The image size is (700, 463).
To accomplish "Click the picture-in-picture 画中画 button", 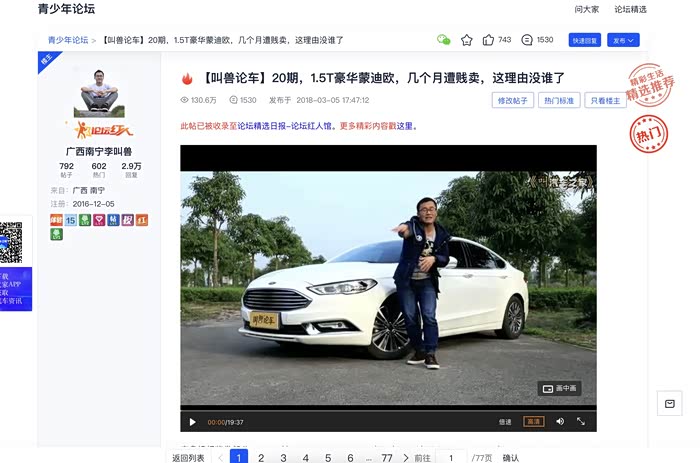I will pos(559,388).
